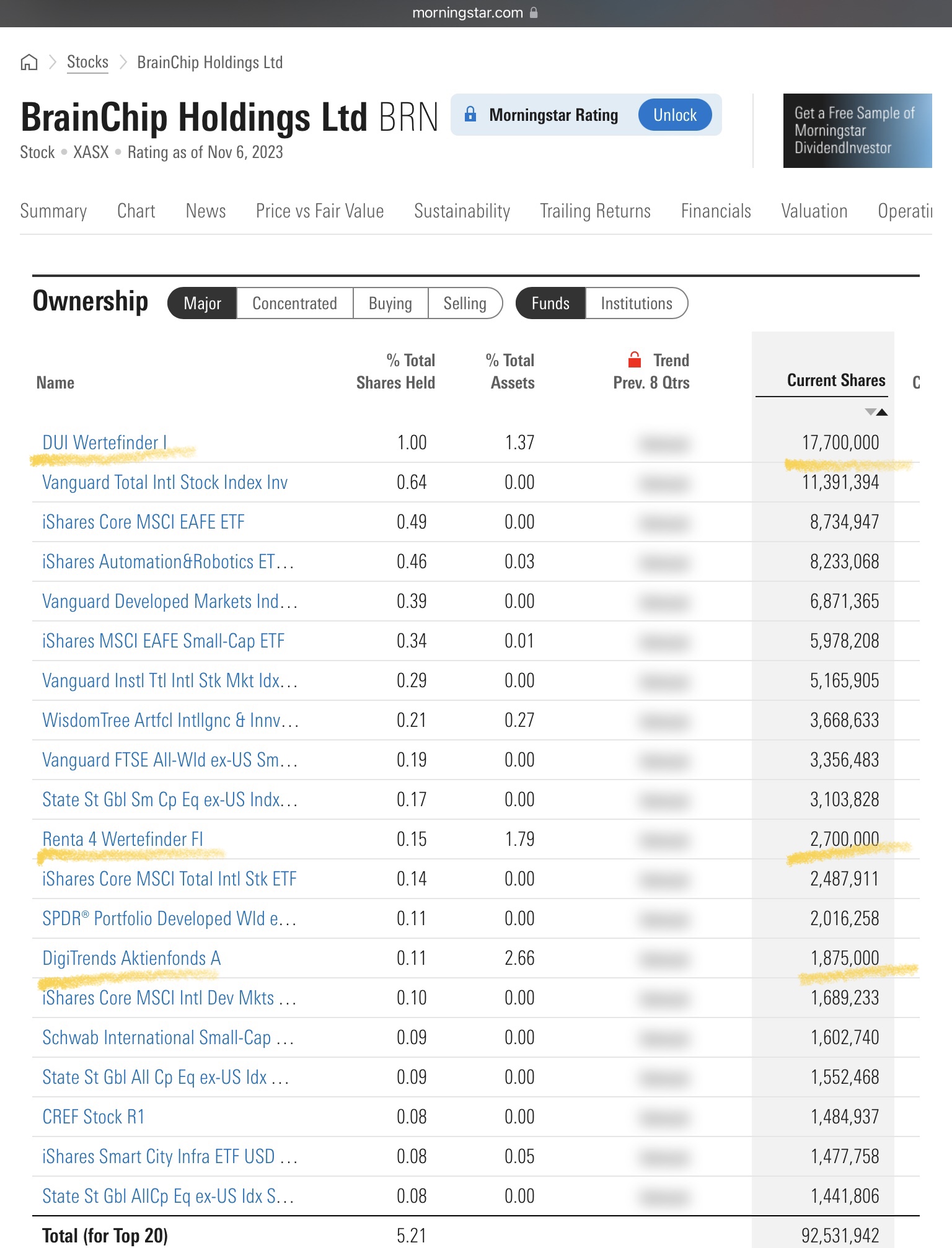
Task: Open the Renta 4 Wertefinder FI link
Action: (122, 840)
